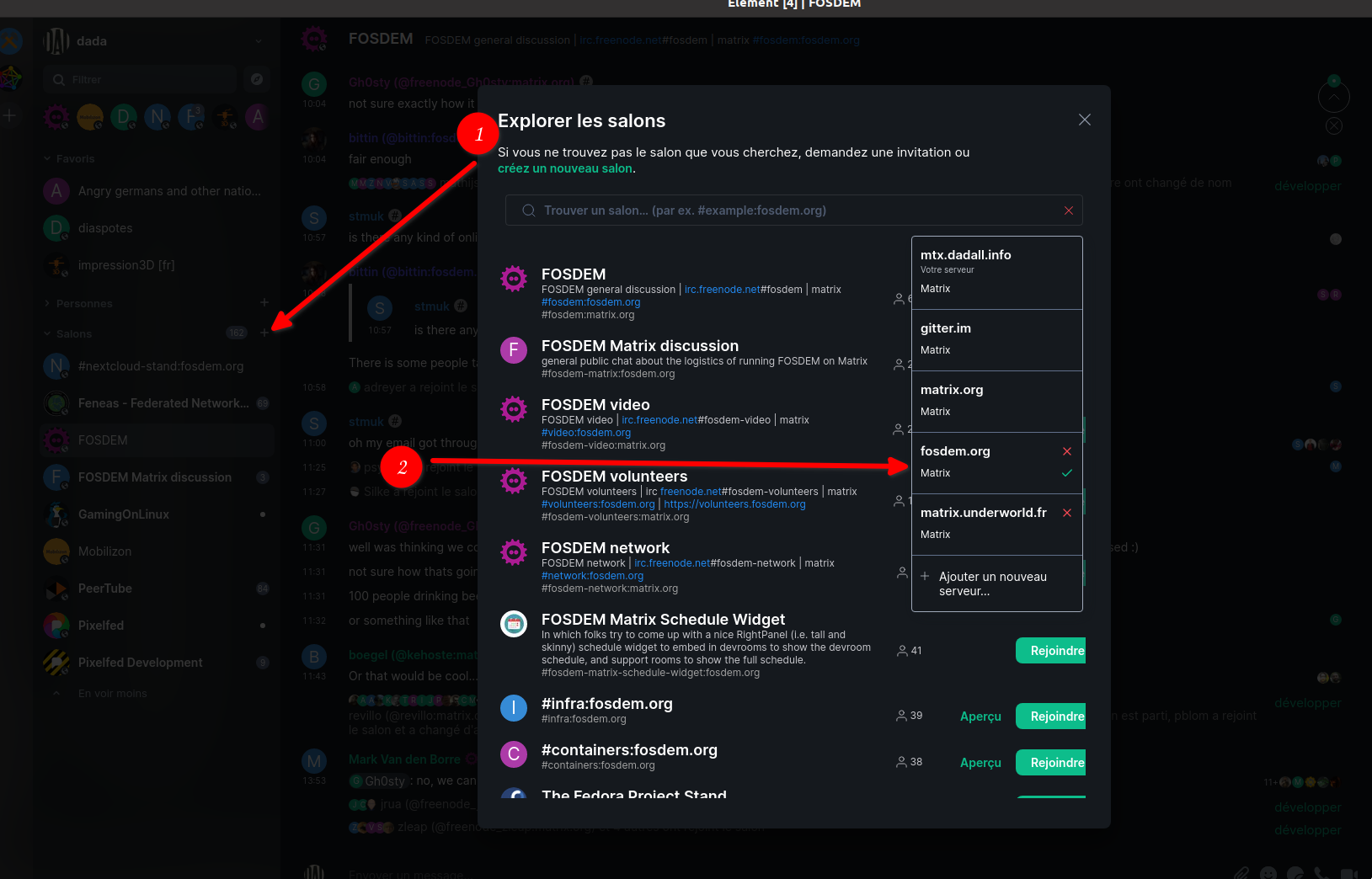Open Pixelfed Development room
Screen dimensions: 1372x879
[x=157, y=663]
